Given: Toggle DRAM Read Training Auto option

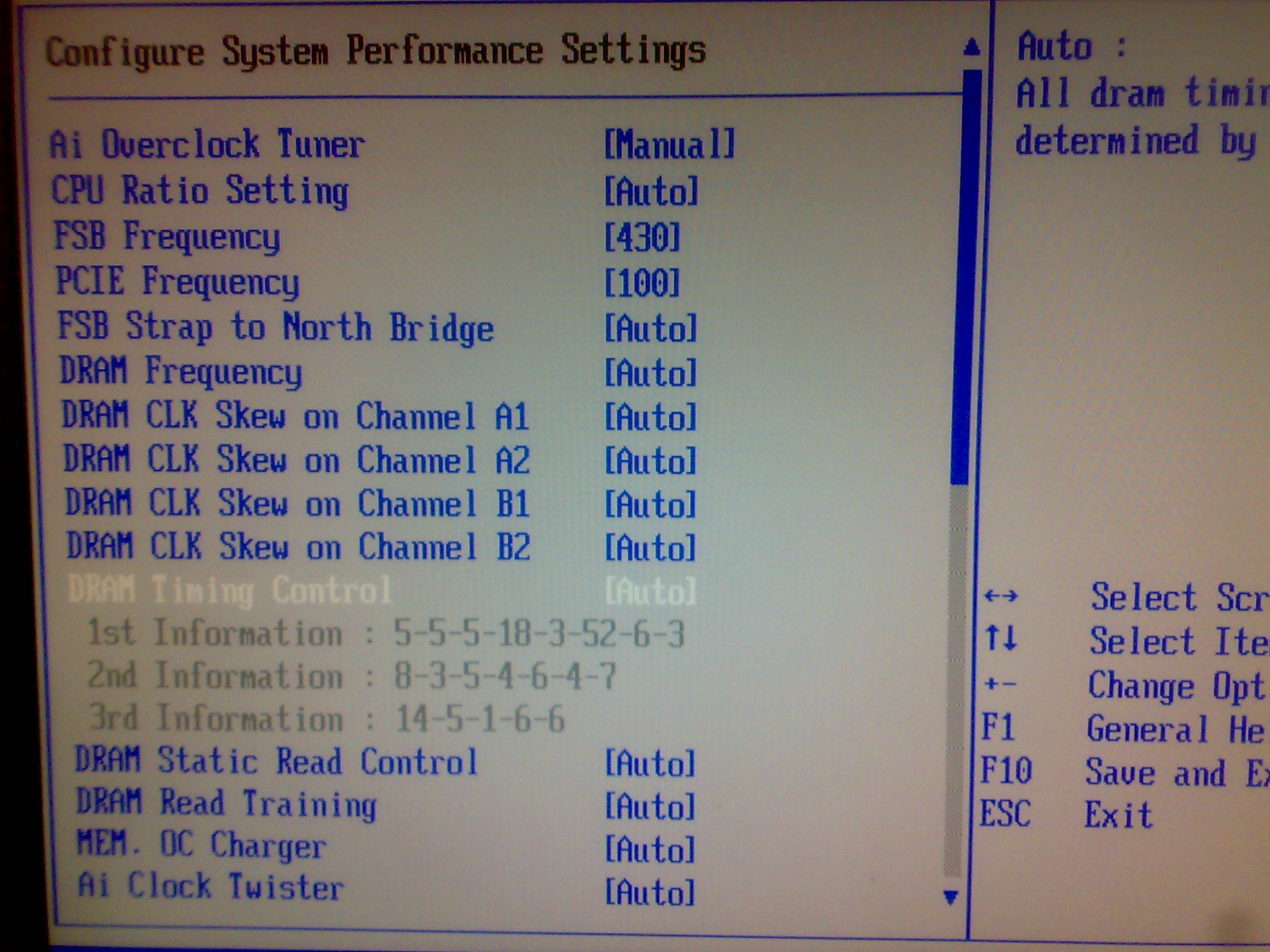Looking at the screenshot, I should pyautogui.click(x=650, y=806).
